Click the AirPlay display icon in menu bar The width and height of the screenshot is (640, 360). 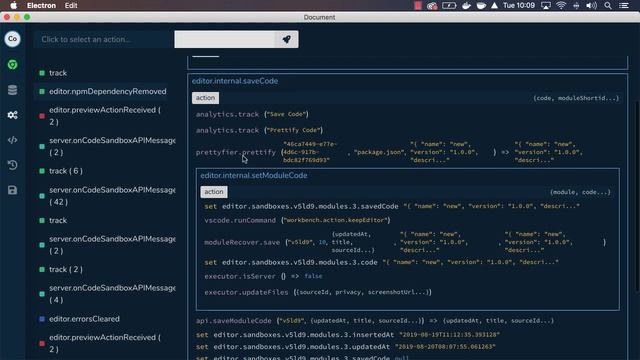[x=546, y=5]
